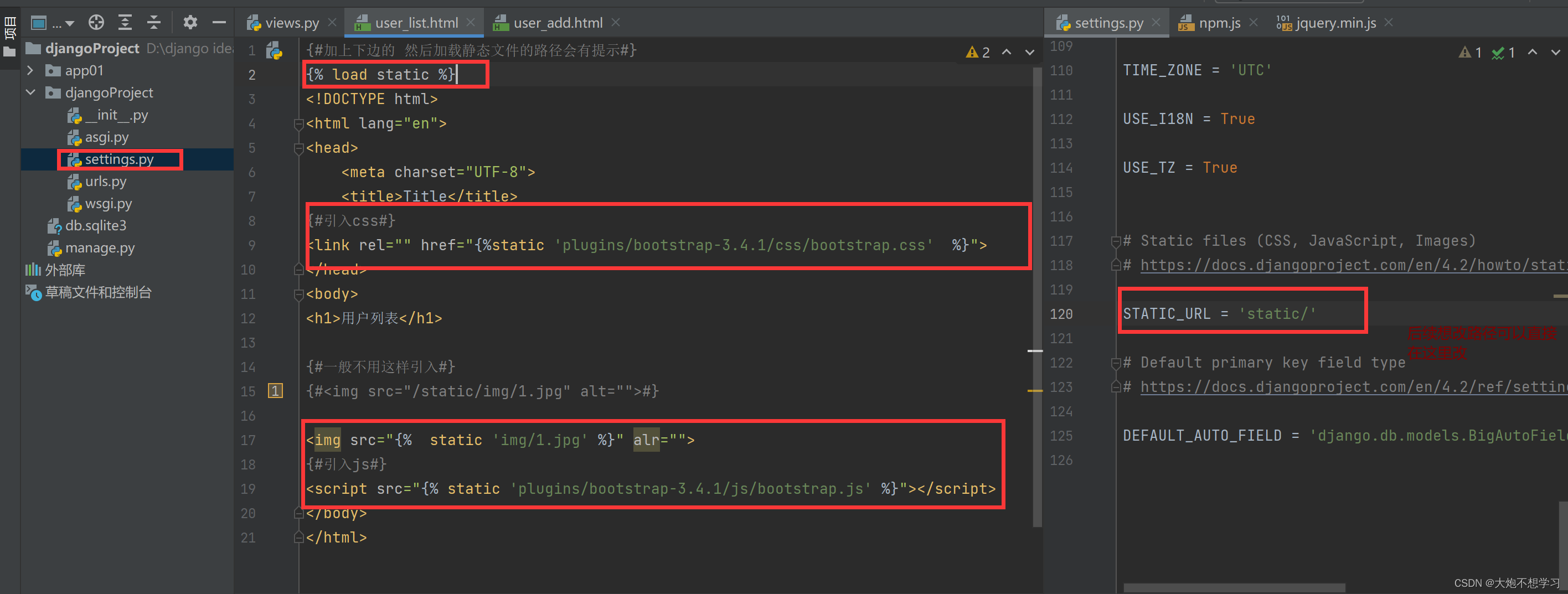Image resolution: width=1568 pixels, height=594 pixels.
Task: Switch to the views.py tab
Action: pyautogui.click(x=283, y=23)
